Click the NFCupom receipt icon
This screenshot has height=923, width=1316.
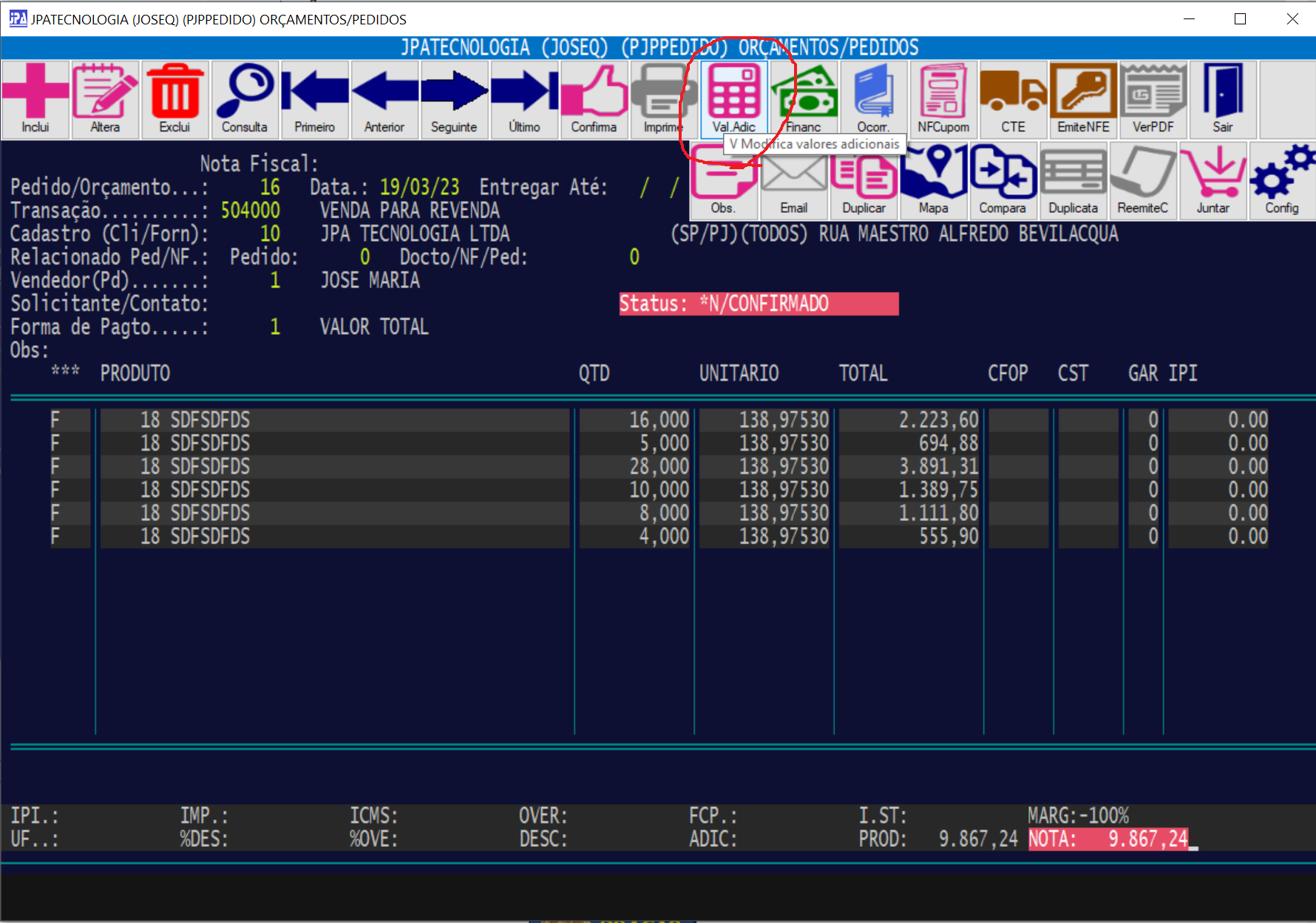pos(943,100)
